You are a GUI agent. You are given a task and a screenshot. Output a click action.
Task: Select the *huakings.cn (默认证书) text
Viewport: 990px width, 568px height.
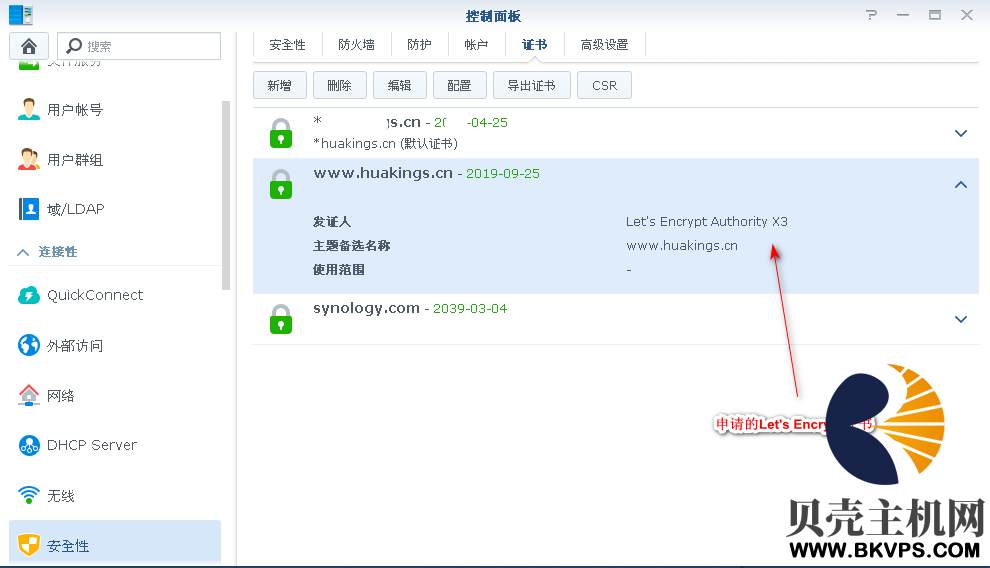click(x=386, y=144)
